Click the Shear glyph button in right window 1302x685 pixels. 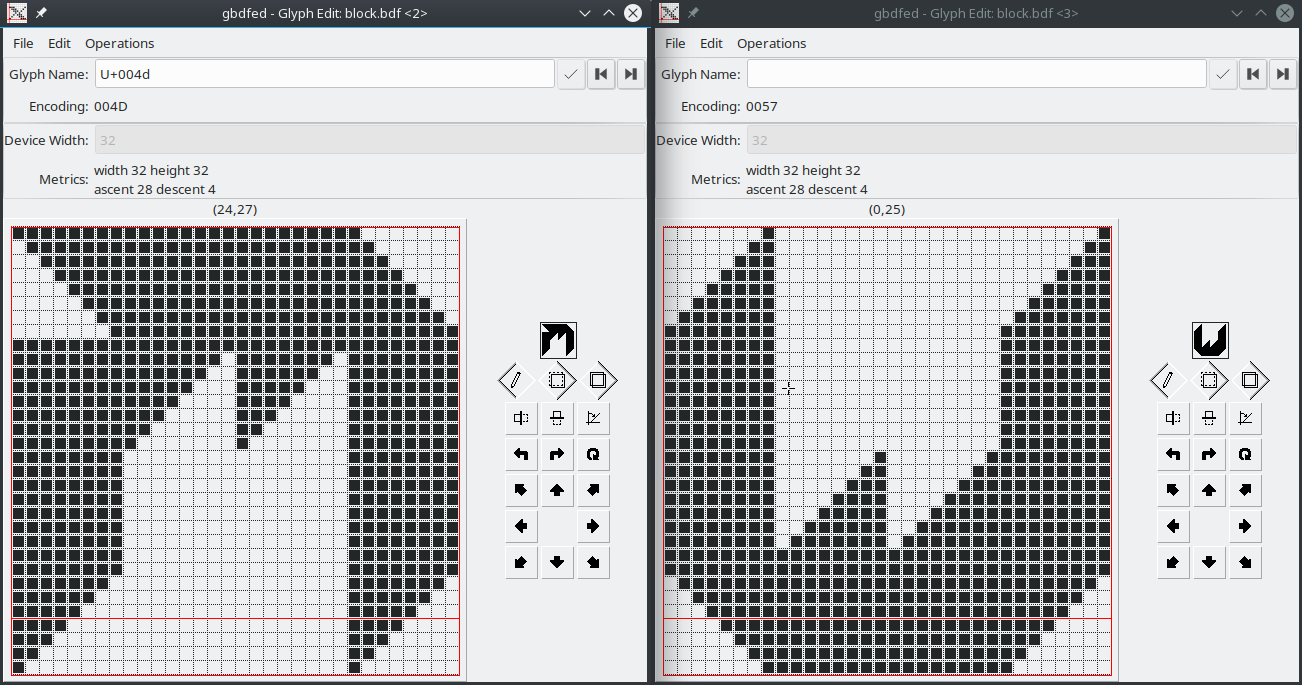(x=1246, y=418)
